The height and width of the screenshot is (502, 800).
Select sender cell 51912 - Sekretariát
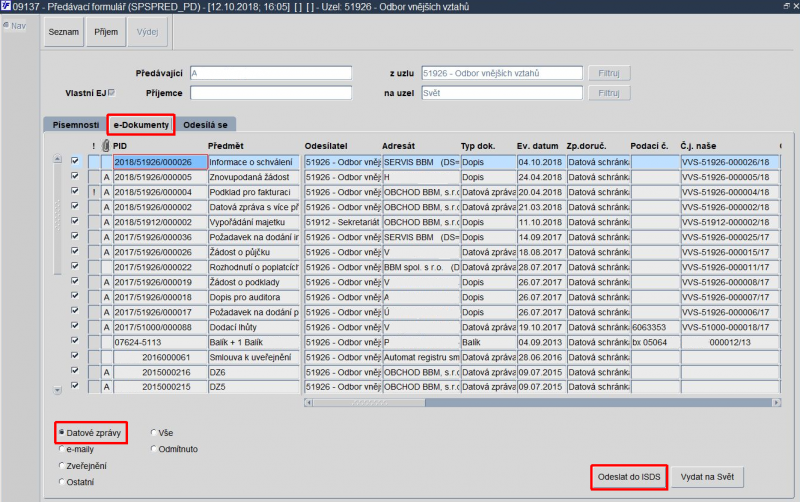pyautogui.click(x=342, y=222)
